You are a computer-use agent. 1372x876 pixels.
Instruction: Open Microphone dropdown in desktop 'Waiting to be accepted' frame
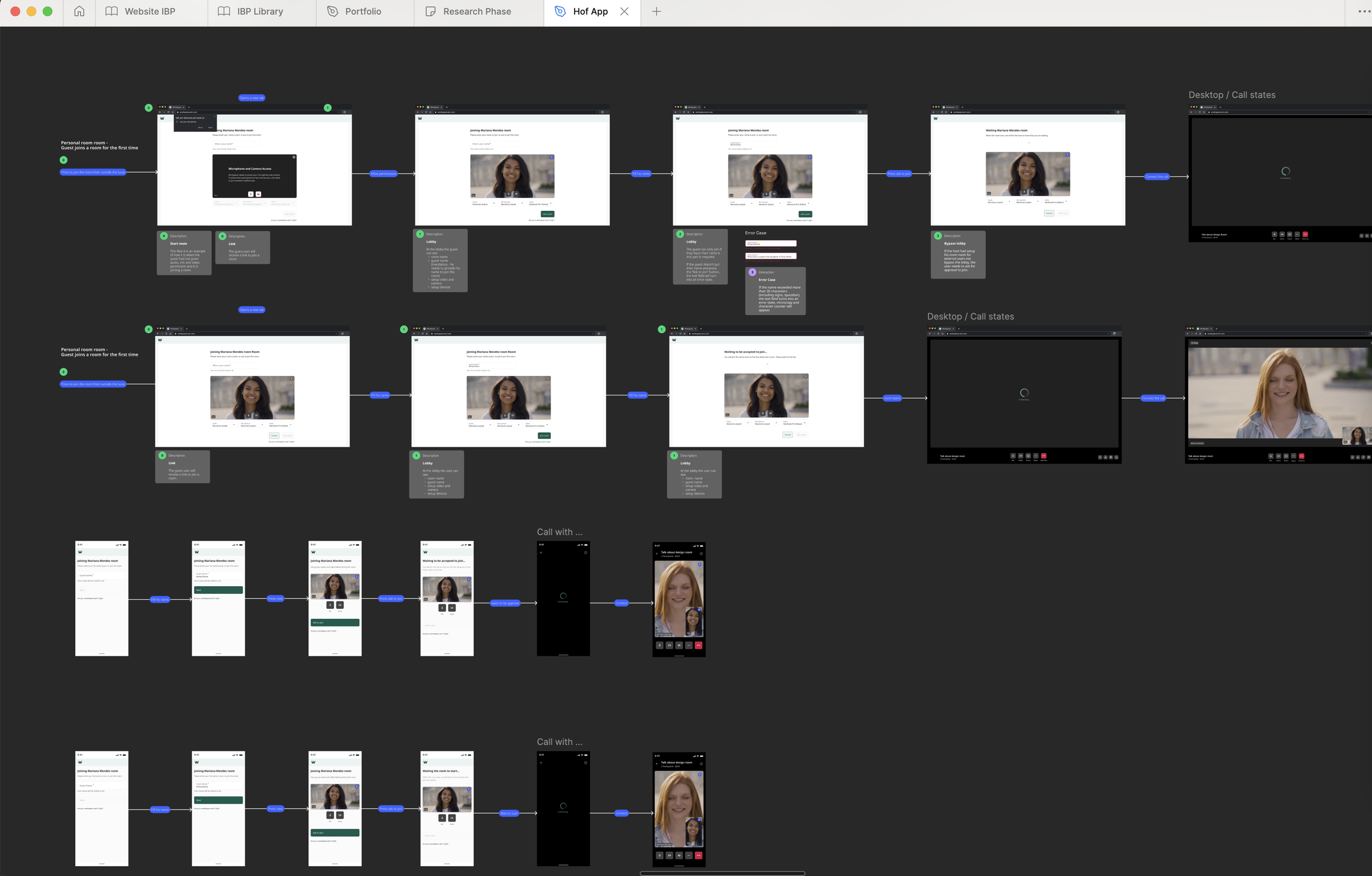pyautogui.click(x=766, y=424)
